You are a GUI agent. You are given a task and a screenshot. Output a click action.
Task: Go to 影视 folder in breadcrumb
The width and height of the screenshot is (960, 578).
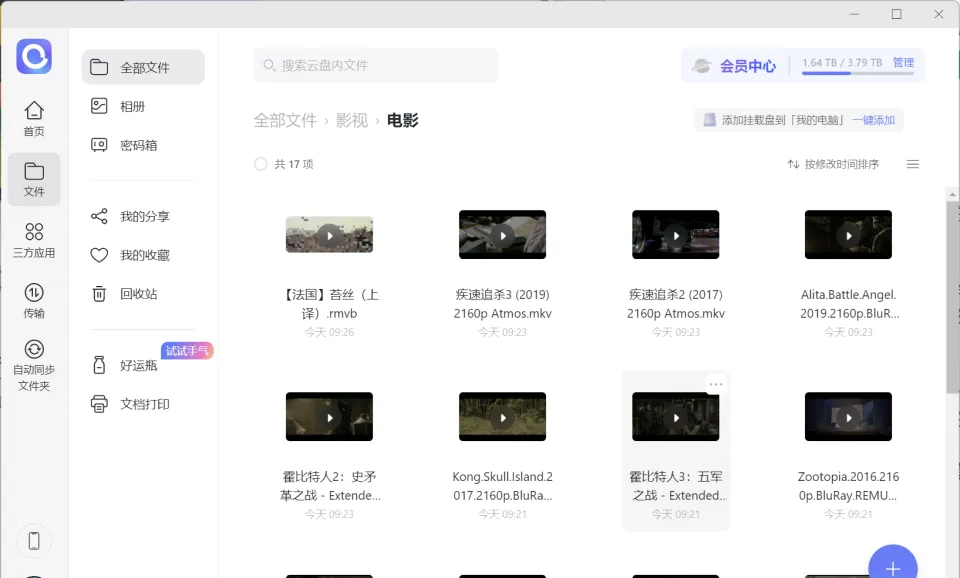point(351,120)
